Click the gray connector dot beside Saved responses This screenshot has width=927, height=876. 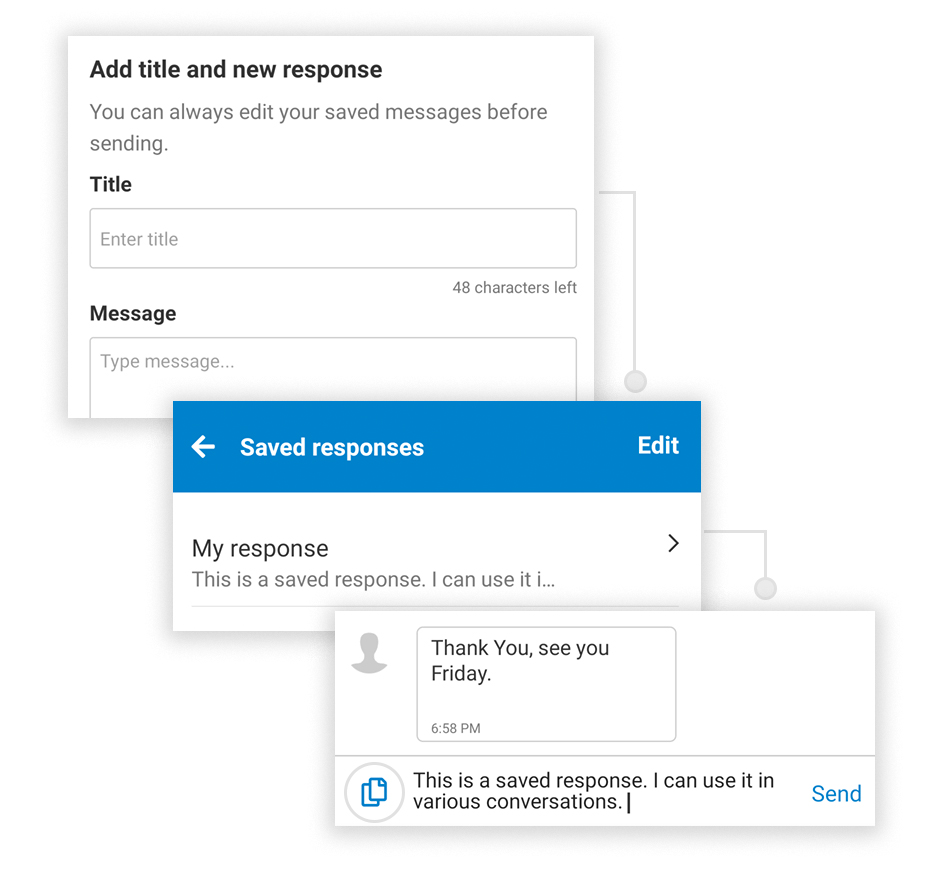pos(635,381)
